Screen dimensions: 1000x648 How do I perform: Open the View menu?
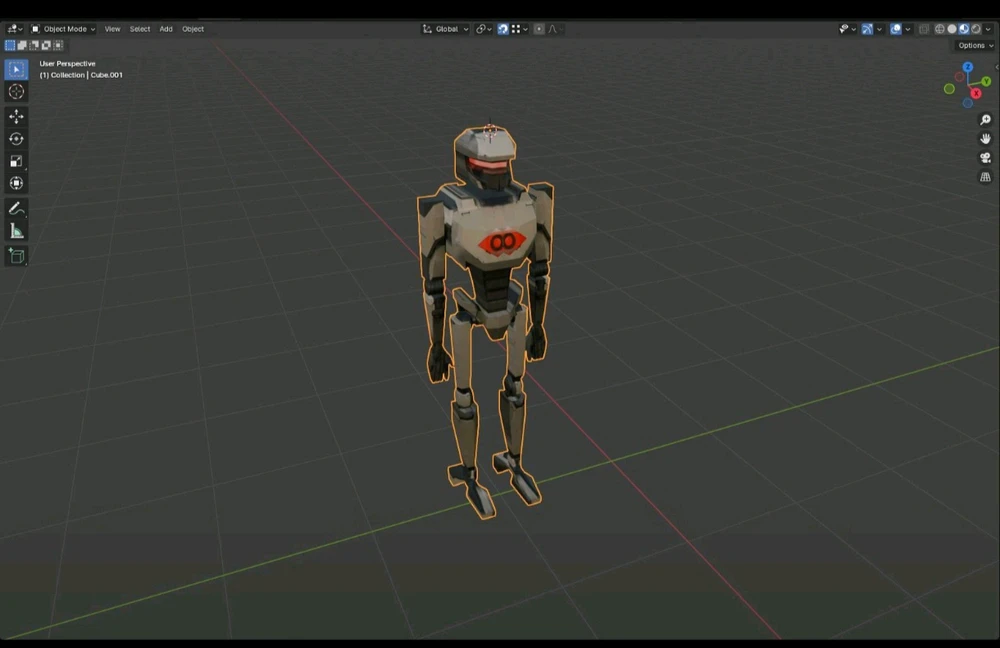click(x=112, y=29)
